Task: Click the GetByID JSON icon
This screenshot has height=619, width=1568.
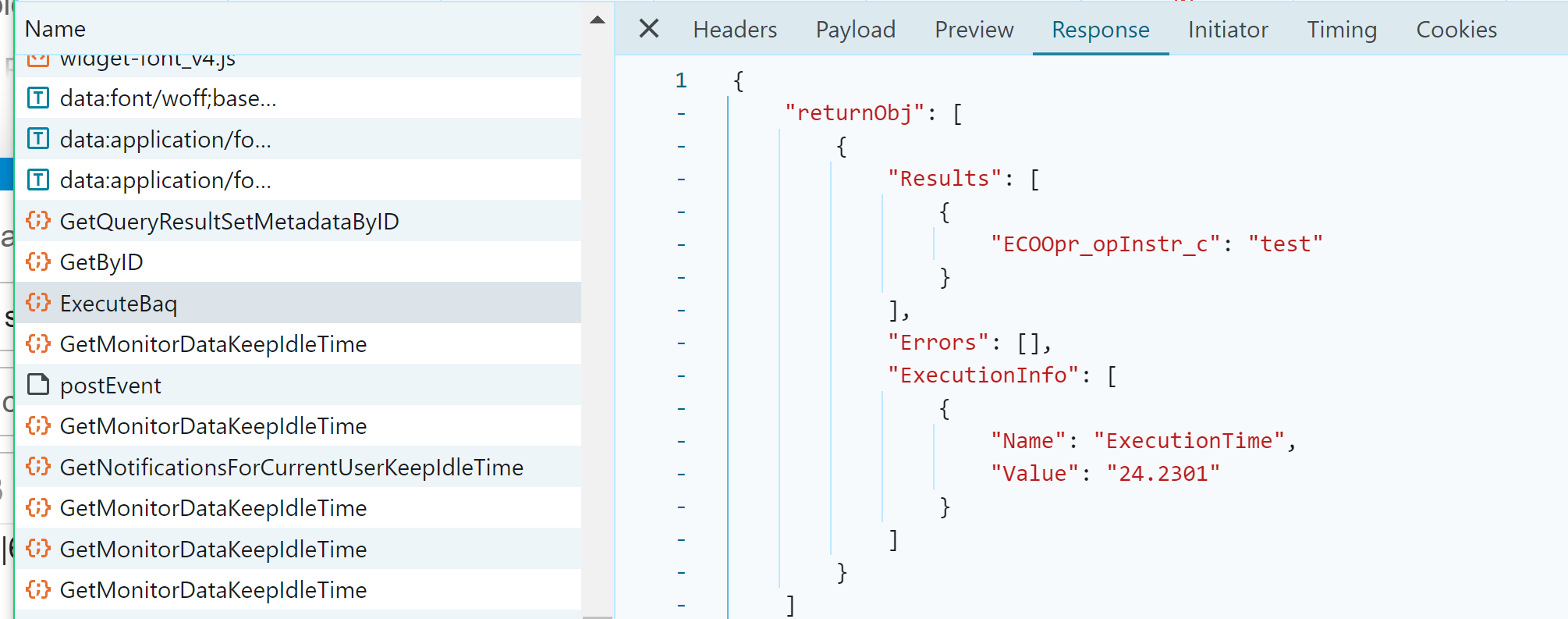Action: (x=38, y=261)
